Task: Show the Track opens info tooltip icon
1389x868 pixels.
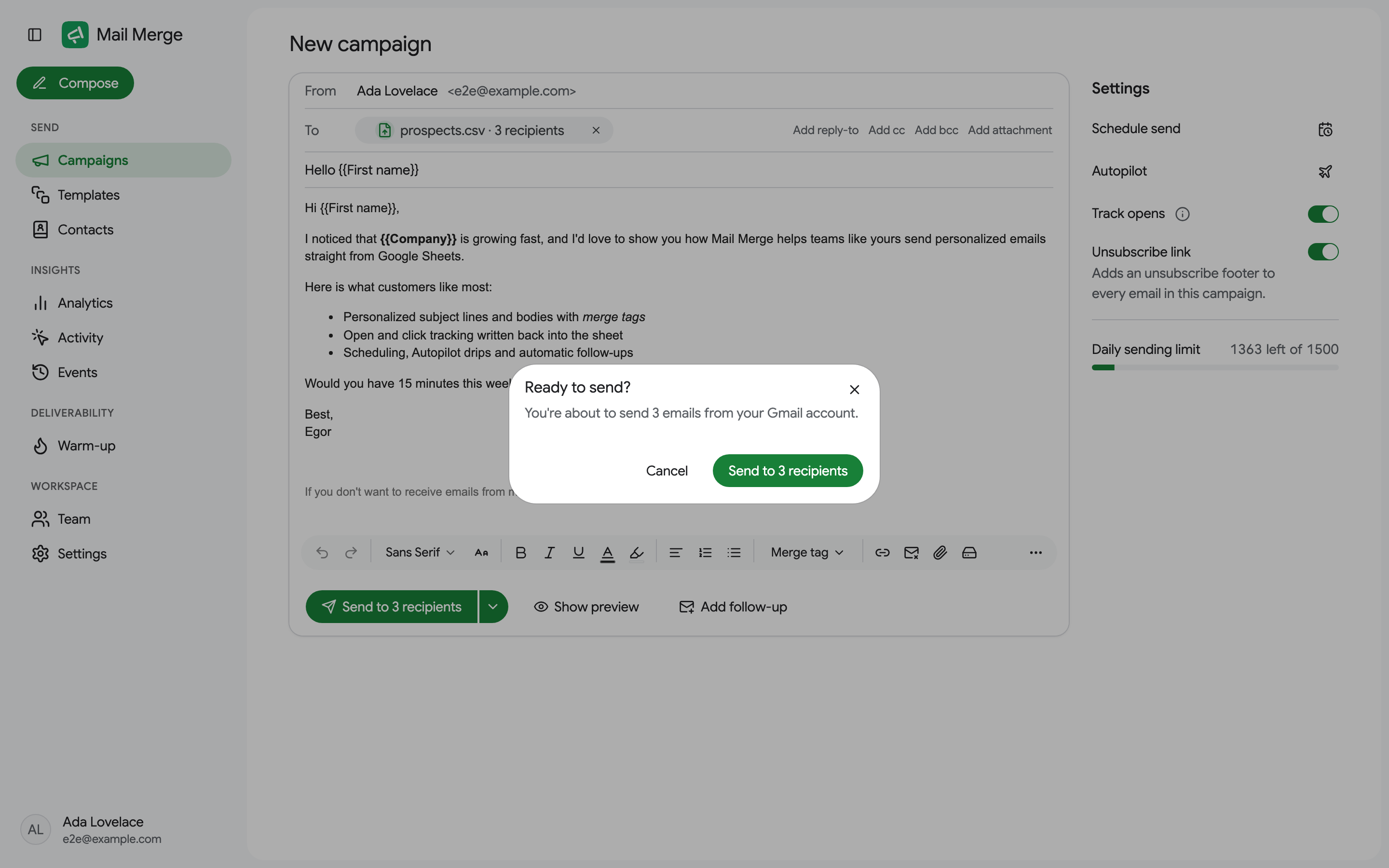Action: [1183, 214]
